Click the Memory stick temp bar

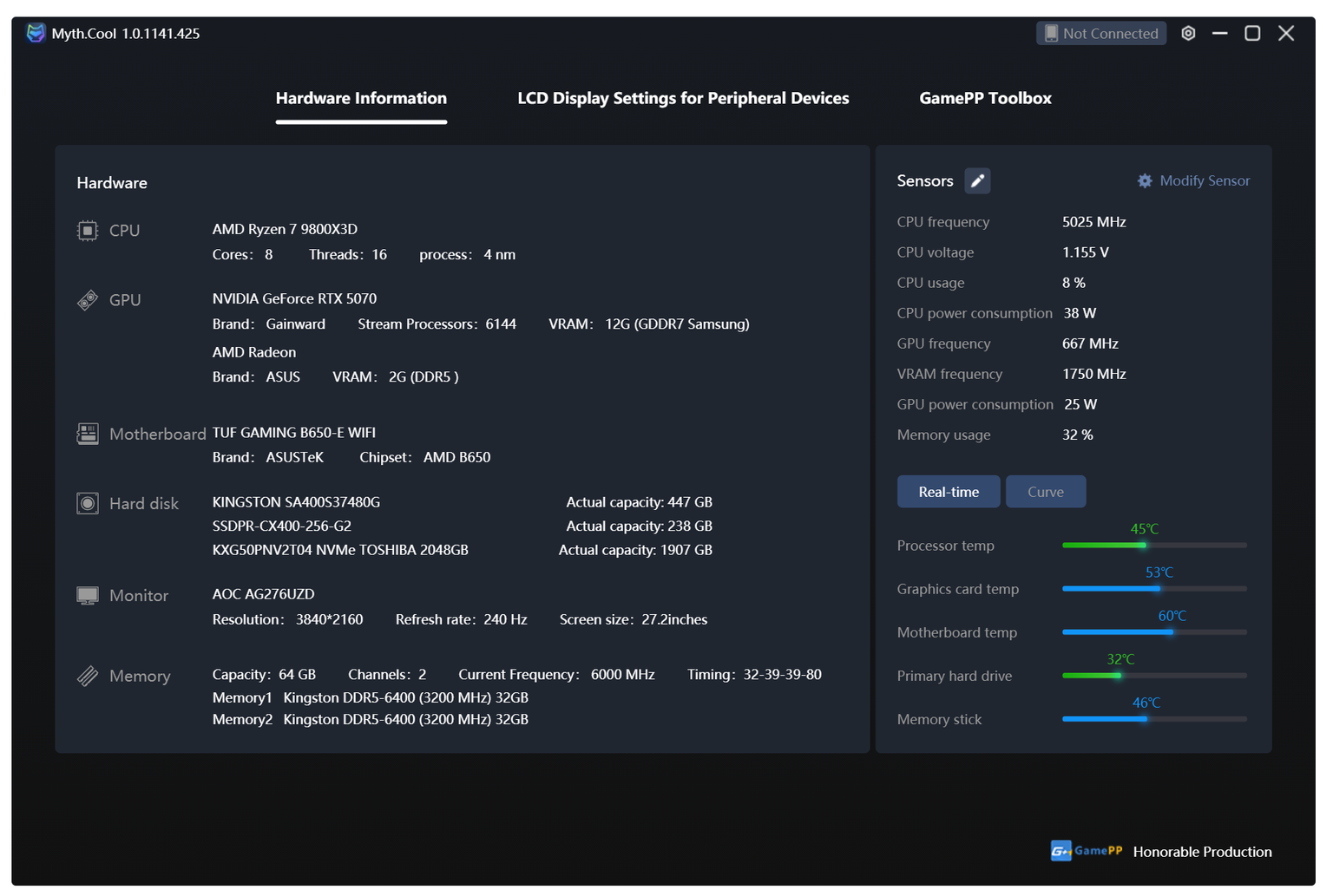click(x=1154, y=719)
